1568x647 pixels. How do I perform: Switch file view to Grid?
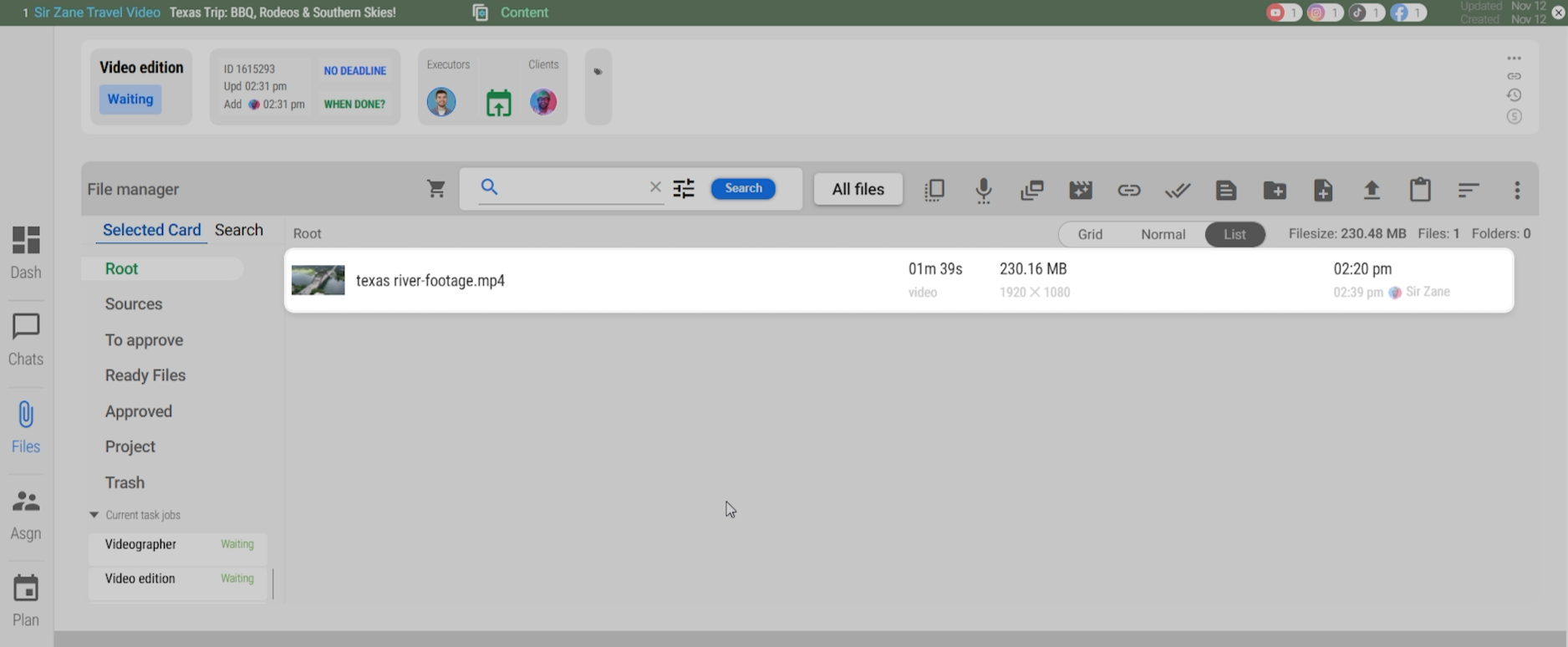tap(1089, 234)
